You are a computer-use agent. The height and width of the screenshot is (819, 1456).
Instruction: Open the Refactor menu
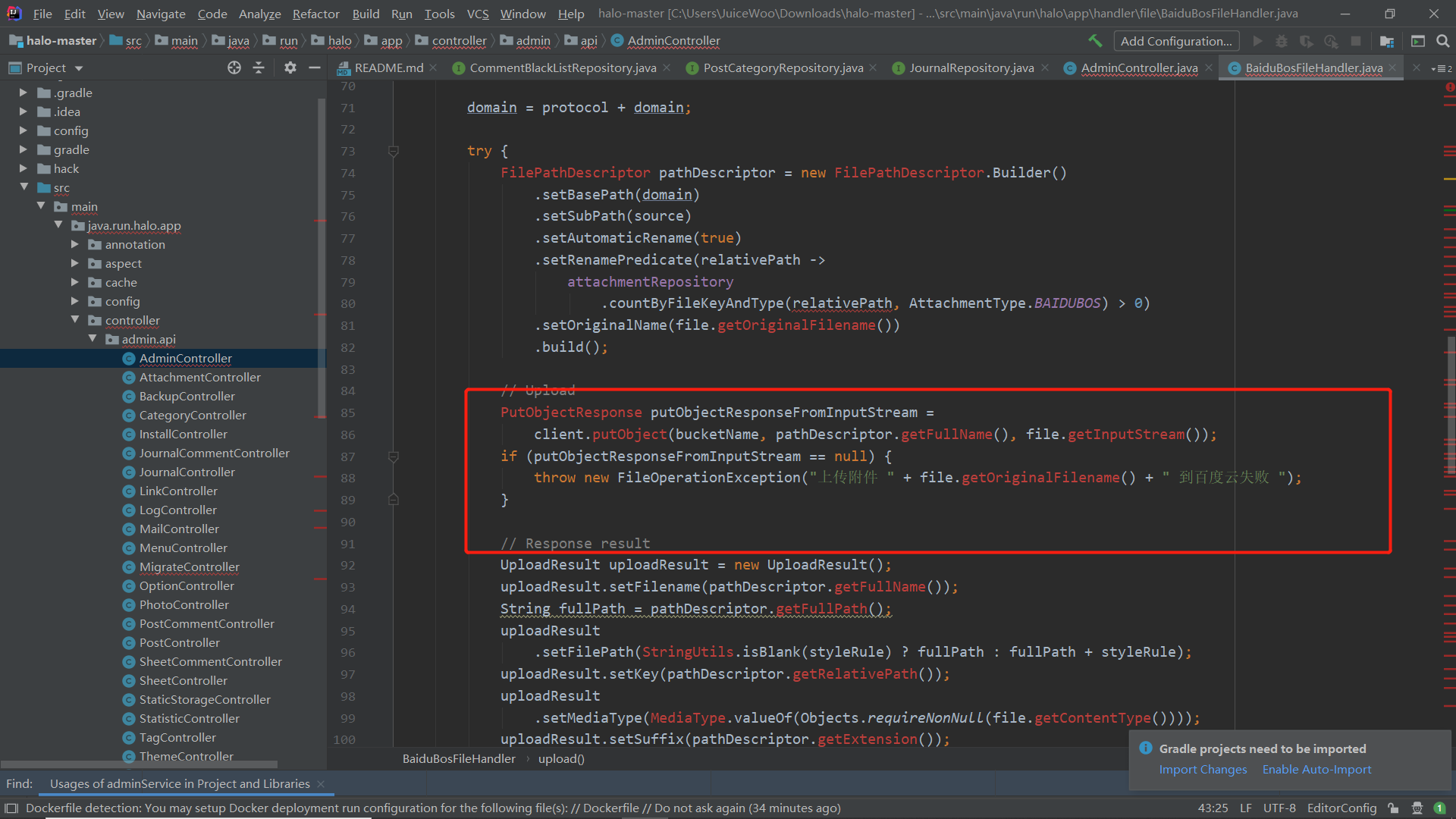(x=315, y=13)
